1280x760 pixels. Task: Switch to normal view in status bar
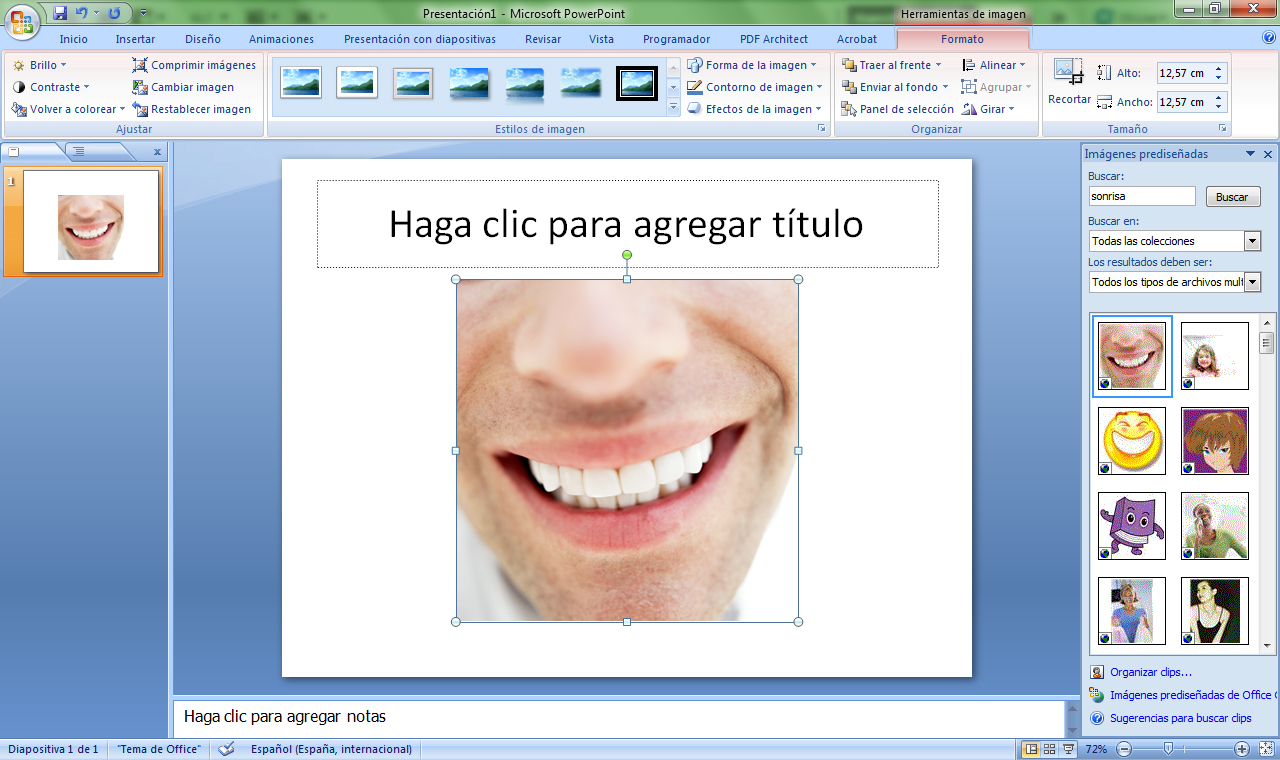[1031, 749]
